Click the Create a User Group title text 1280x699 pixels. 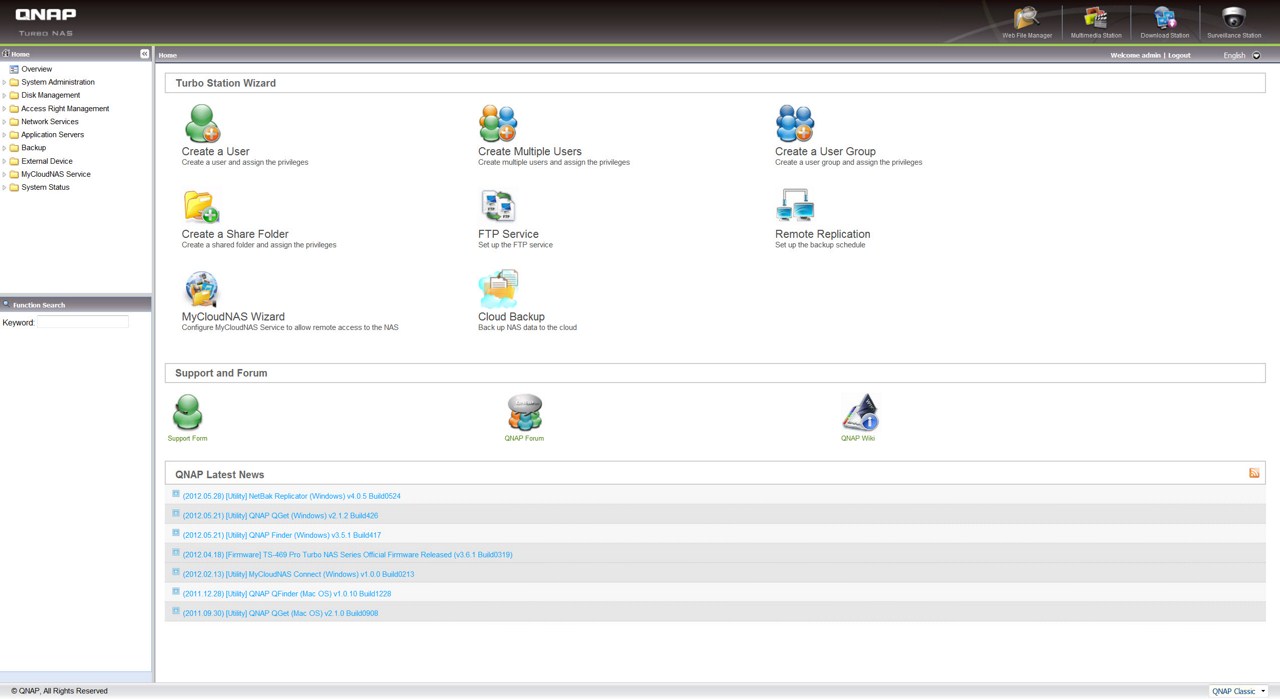[x=825, y=151]
